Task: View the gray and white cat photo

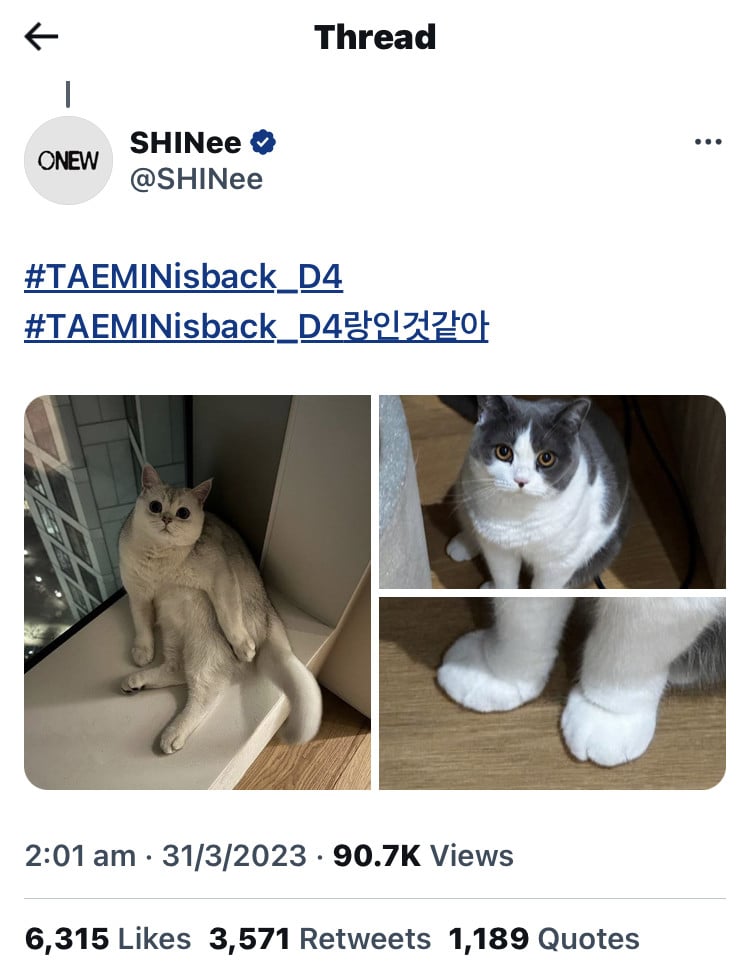Action: tap(552, 491)
